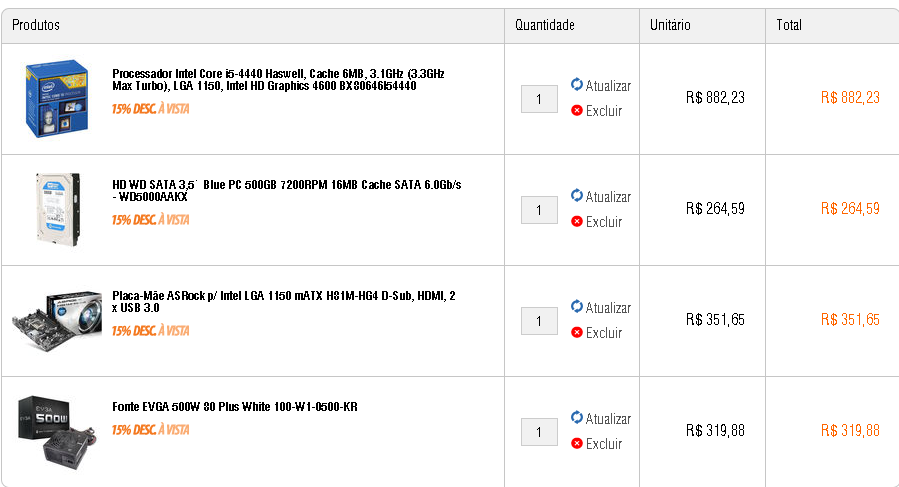This screenshot has width=899, height=487.
Task: Select the quantity field for ASRock H81M-HG4
Action: point(539,321)
